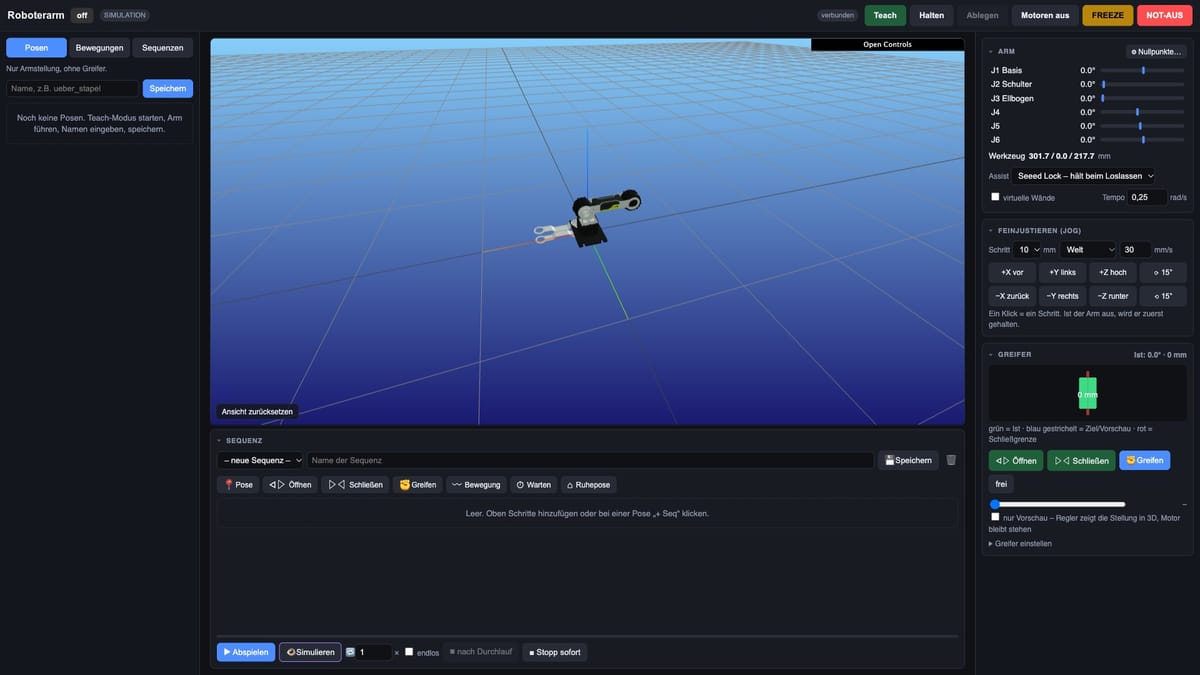Select the Posen tab
This screenshot has height=675, width=1200.
(36, 47)
